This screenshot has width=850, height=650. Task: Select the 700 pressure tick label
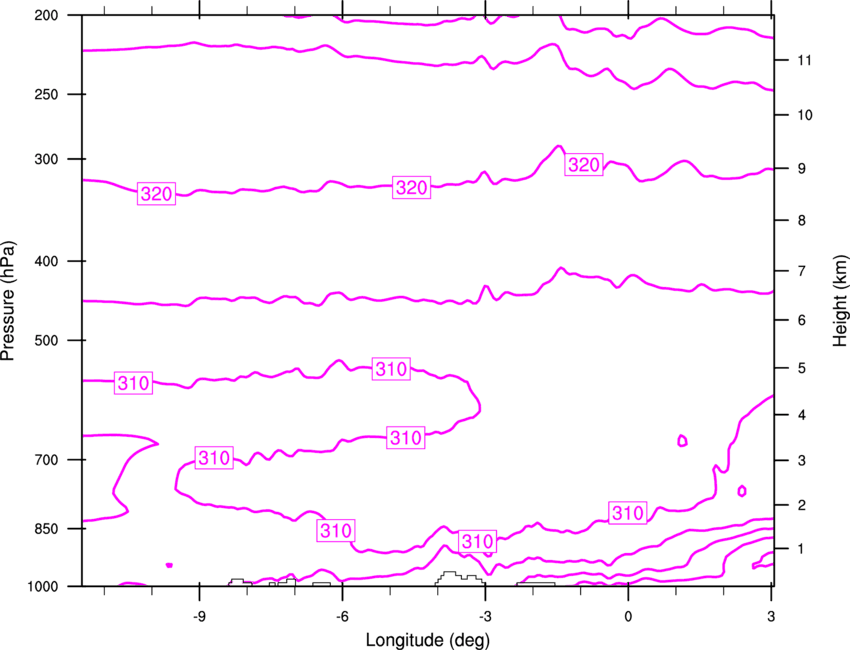click(x=47, y=460)
